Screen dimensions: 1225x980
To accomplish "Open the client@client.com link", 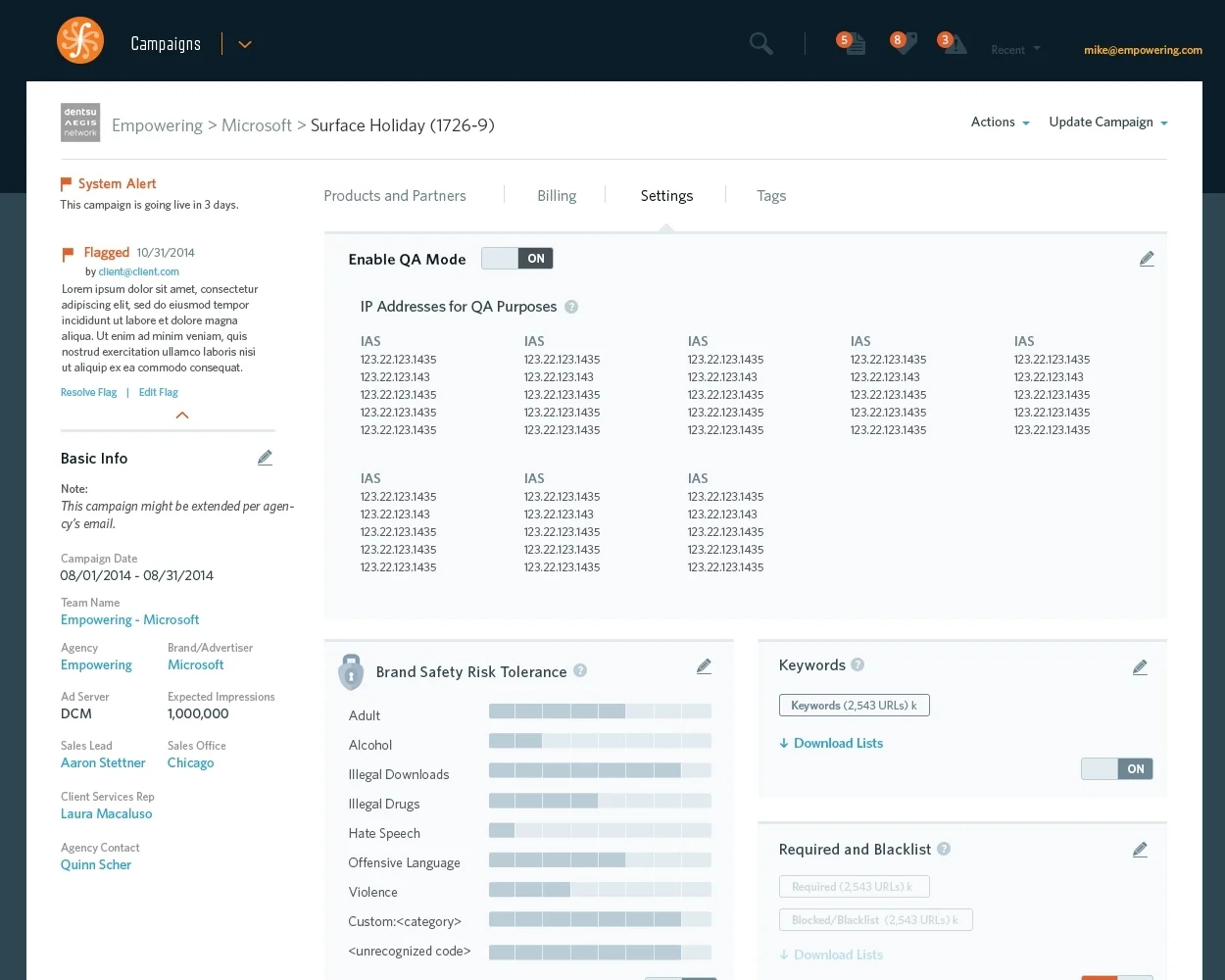I will coord(138,271).
